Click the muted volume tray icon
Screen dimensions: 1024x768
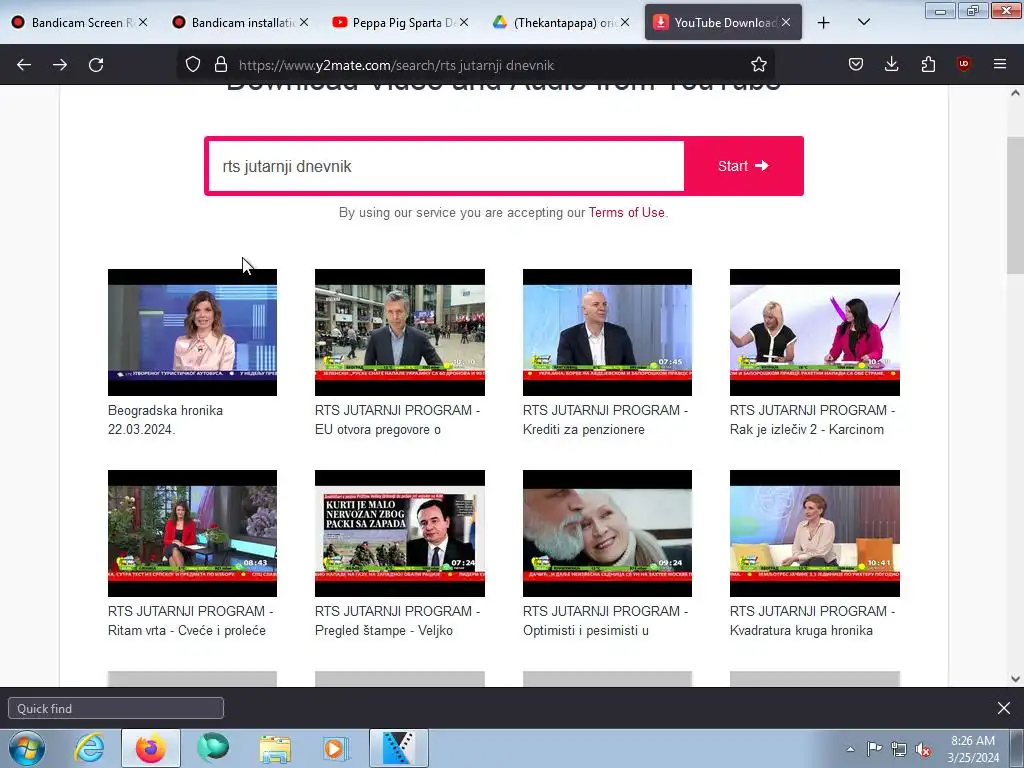[923, 750]
